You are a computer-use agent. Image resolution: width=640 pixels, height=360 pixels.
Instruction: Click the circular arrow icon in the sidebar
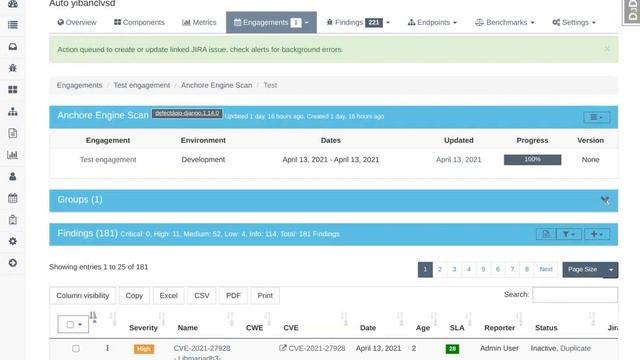click(x=13, y=263)
